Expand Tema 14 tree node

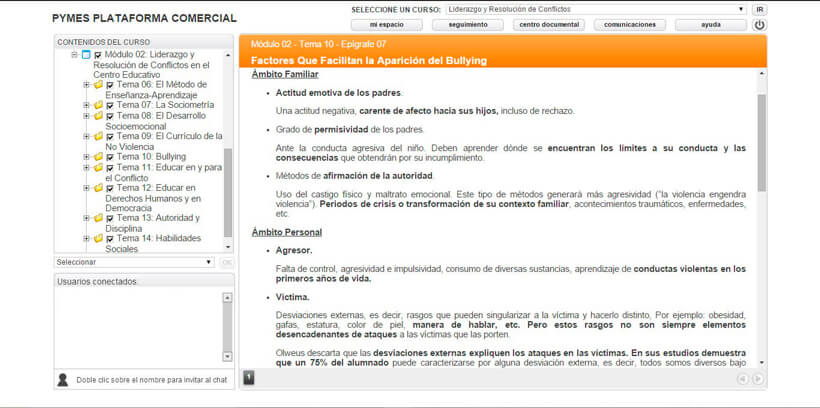click(86, 239)
